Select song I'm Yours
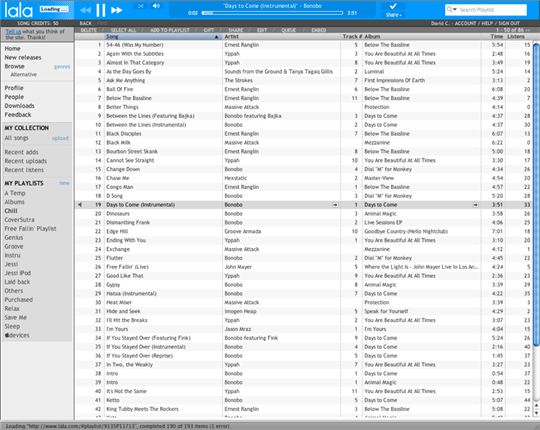This screenshot has height=430, width=540. click(117, 329)
